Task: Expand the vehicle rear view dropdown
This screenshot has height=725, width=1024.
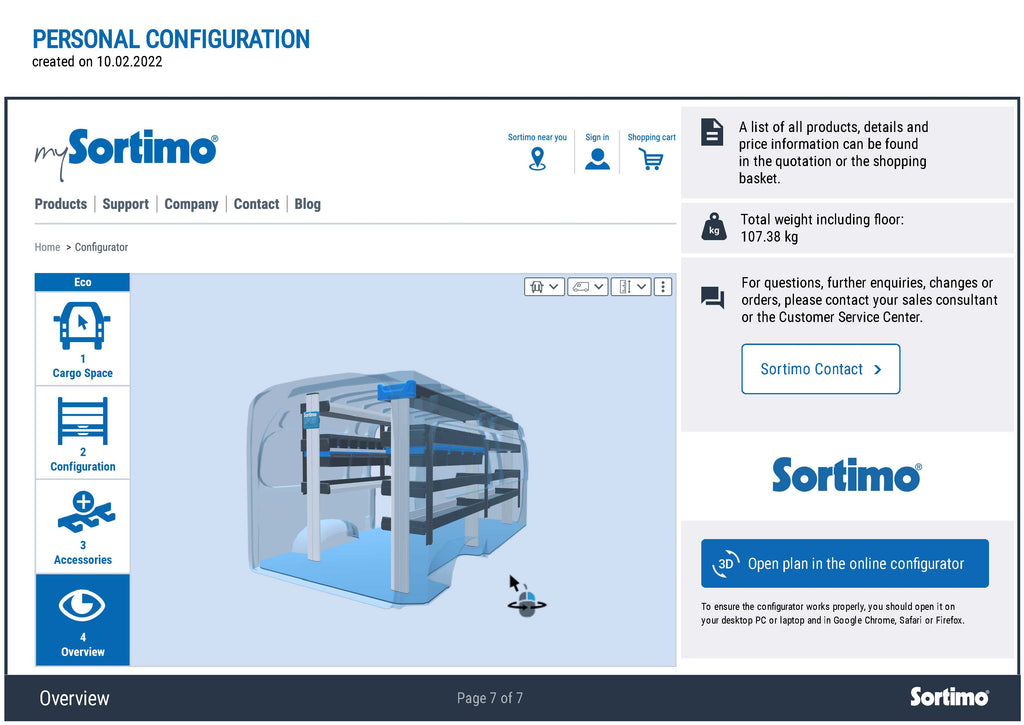Action: [x=544, y=287]
